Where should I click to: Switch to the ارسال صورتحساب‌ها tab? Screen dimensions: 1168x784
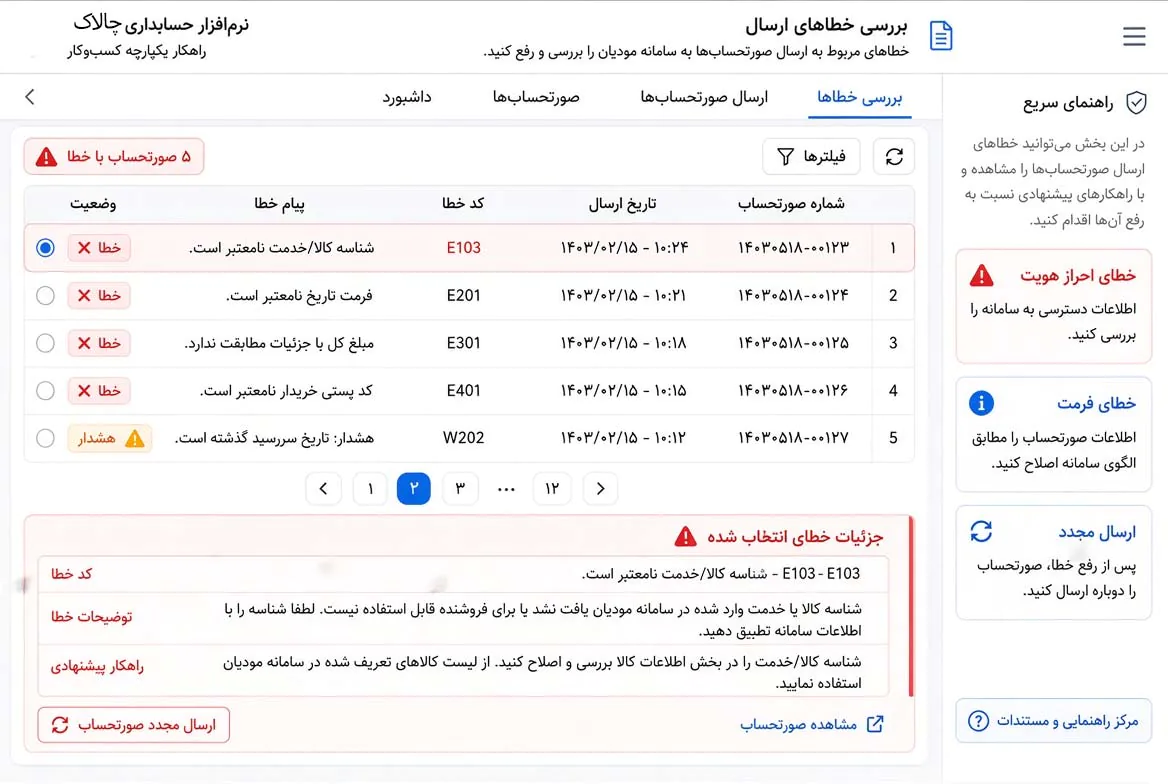point(704,98)
